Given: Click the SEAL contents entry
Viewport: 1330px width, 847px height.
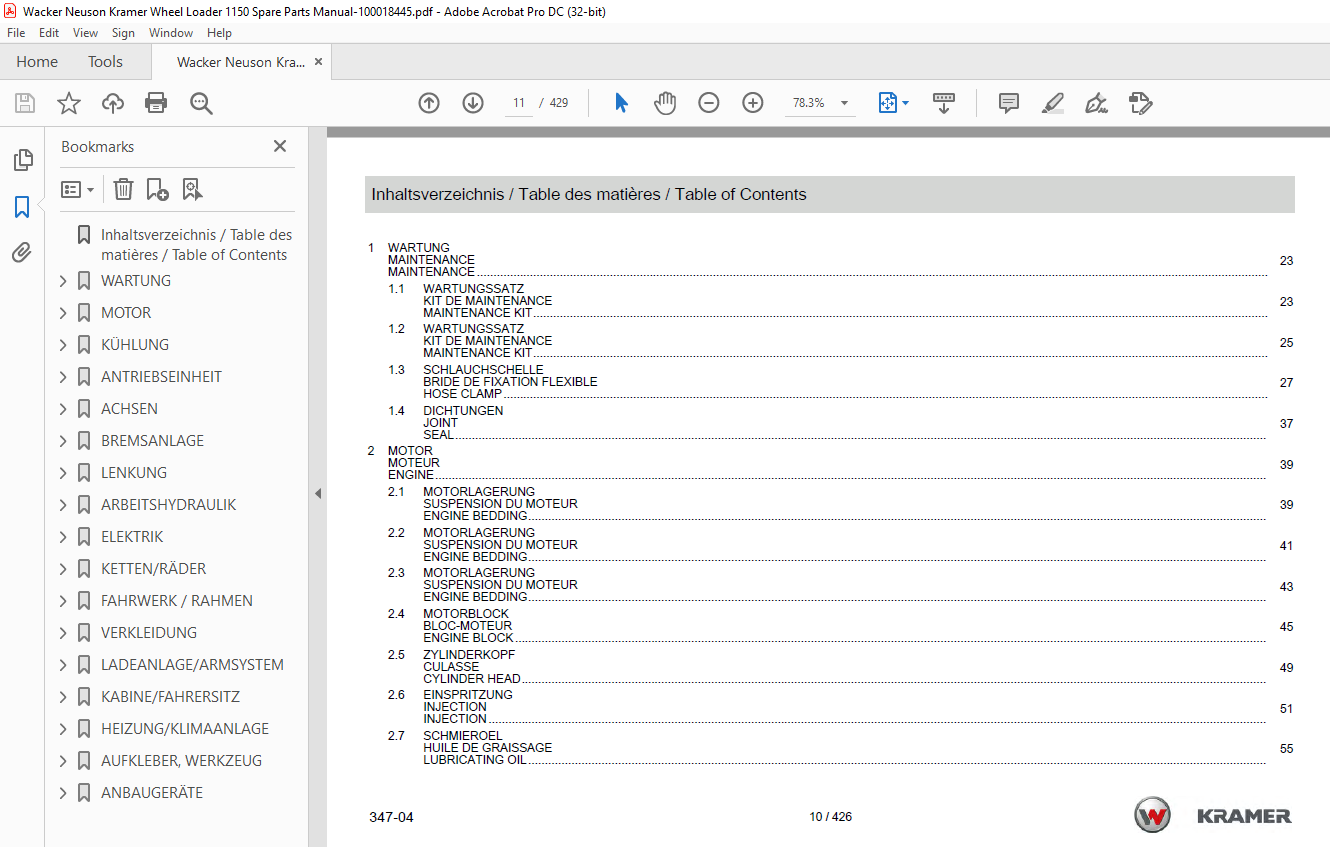Looking at the screenshot, I should 438,435.
